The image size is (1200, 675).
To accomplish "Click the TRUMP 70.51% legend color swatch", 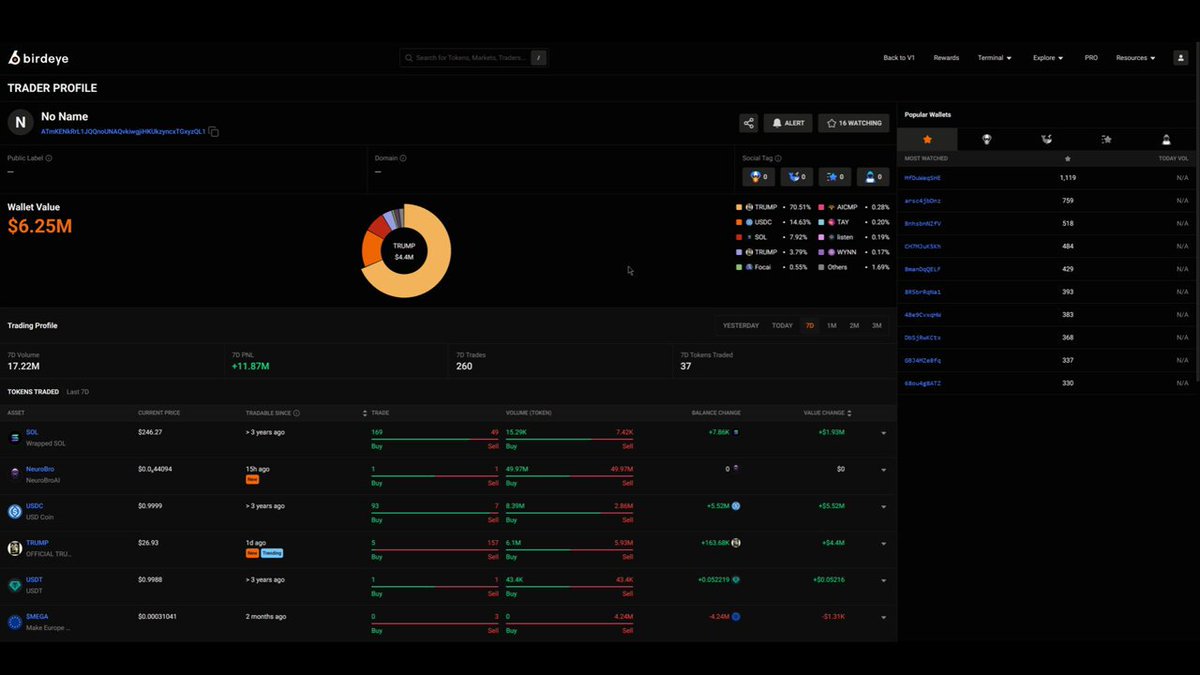I will (x=739, y=207).
